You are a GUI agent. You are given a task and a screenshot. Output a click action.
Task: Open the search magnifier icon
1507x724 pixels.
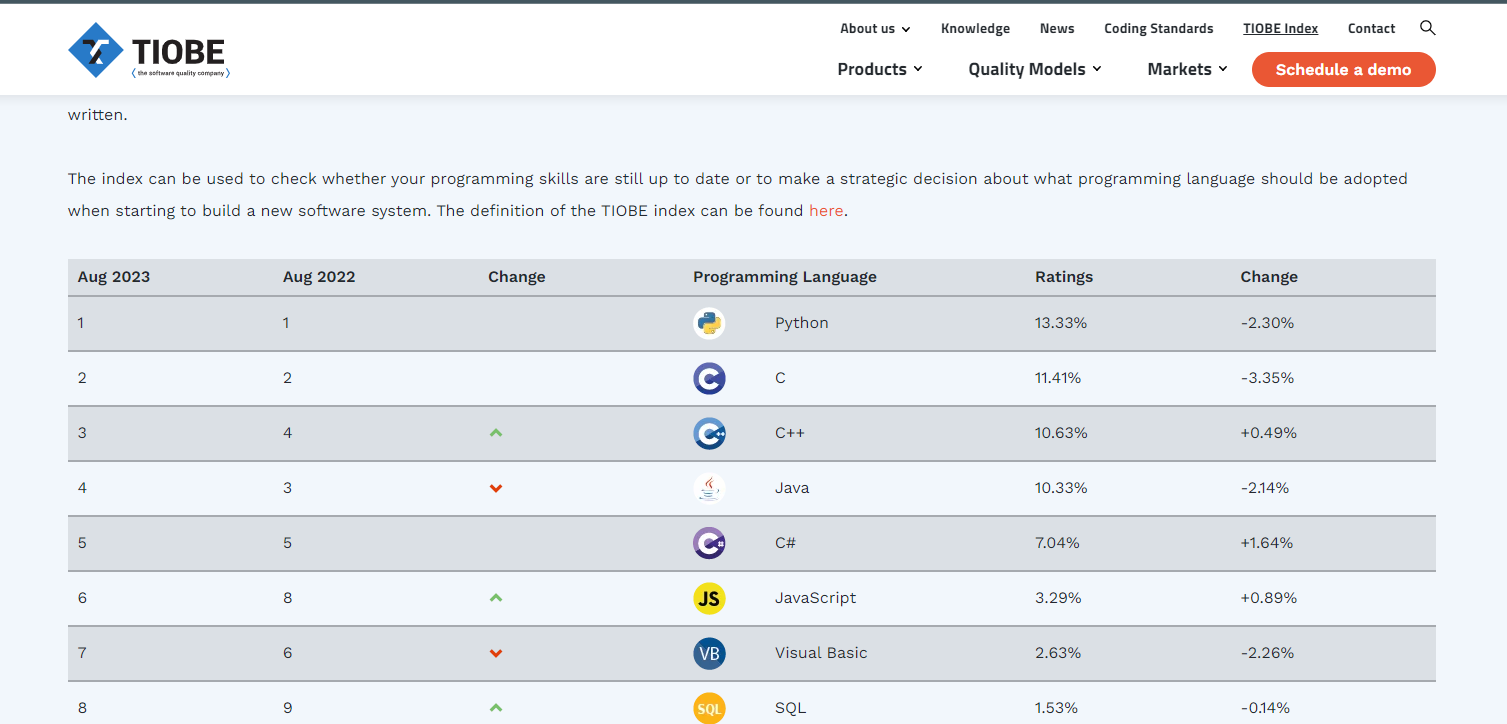point(1428,28)
